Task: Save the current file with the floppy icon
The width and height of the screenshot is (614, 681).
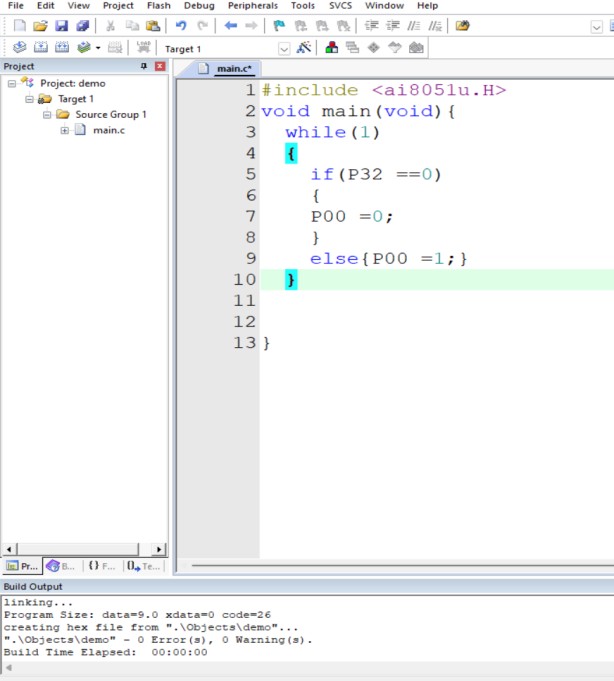Action: (61, 26)
